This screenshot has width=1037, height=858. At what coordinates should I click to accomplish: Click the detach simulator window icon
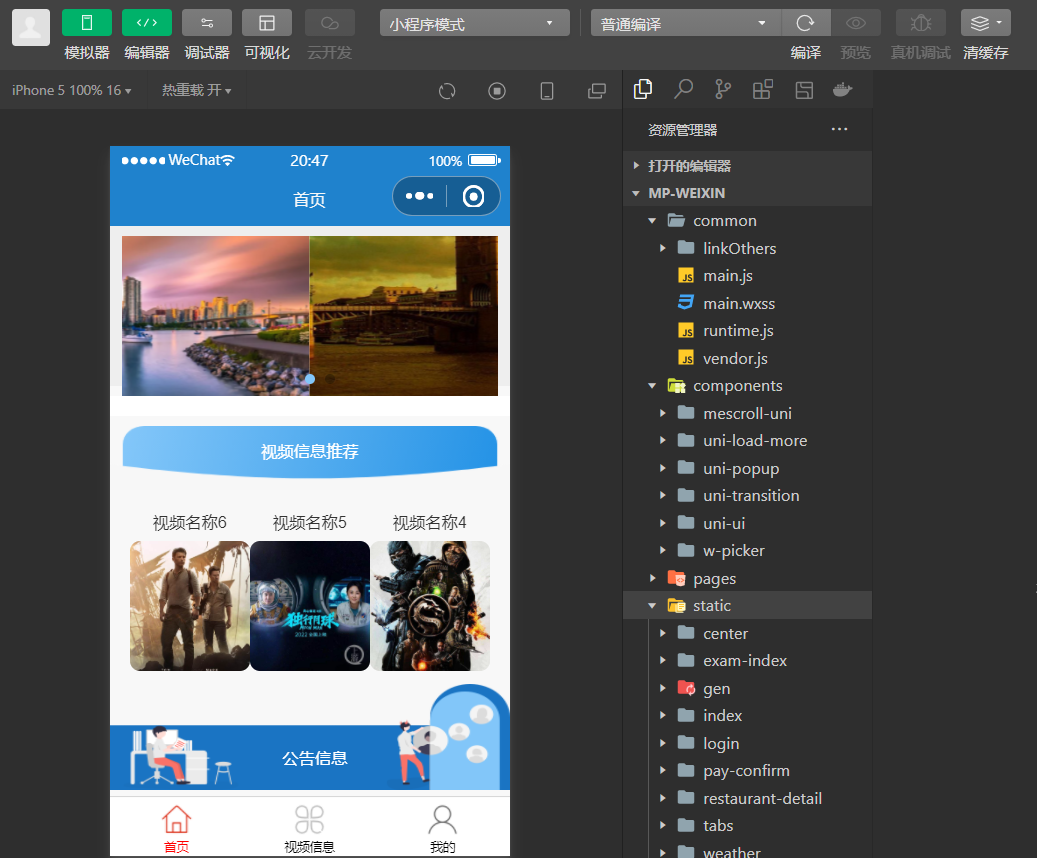click(597, 91)
